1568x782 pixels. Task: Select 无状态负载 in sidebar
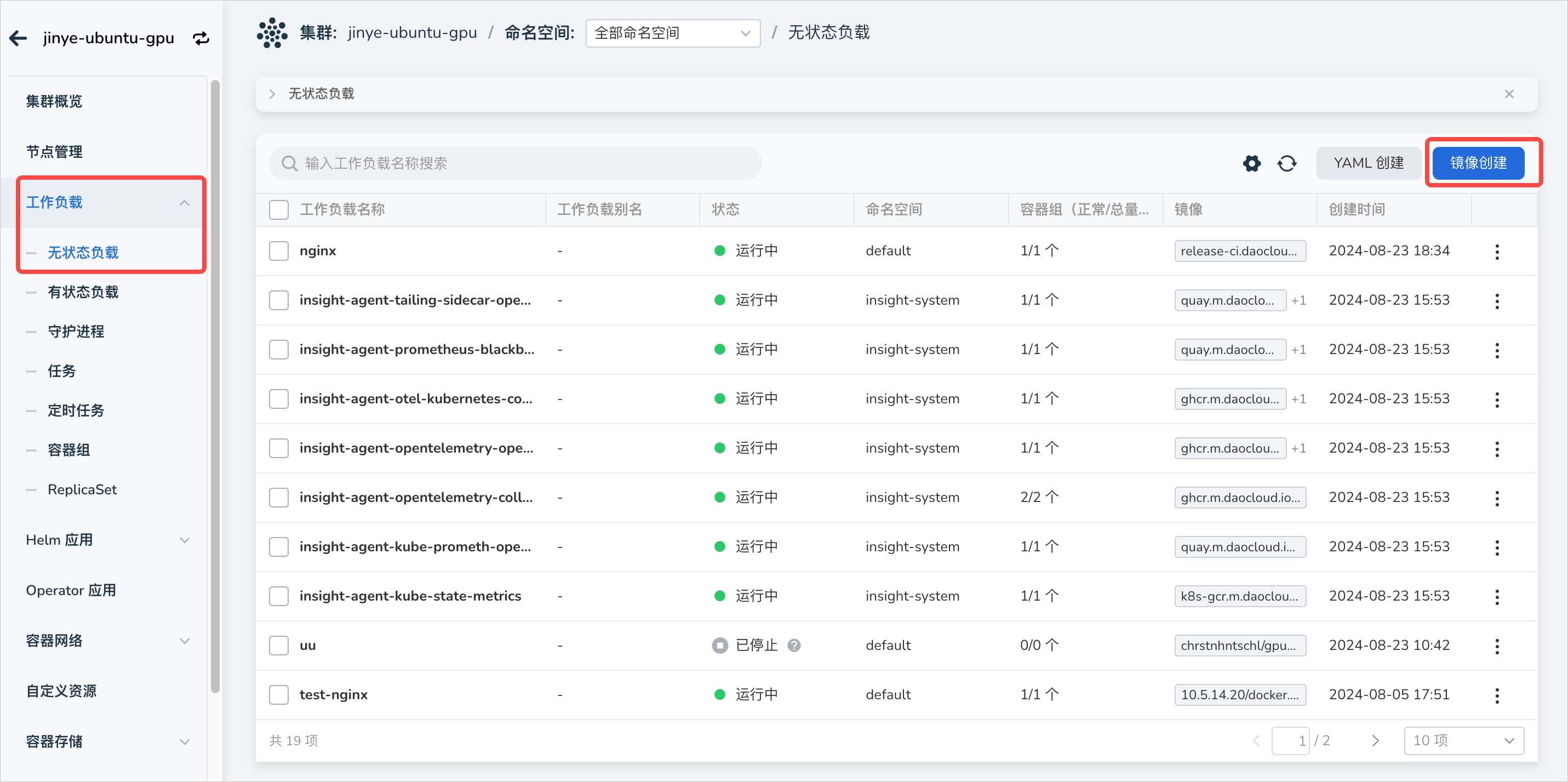point(83,253)
